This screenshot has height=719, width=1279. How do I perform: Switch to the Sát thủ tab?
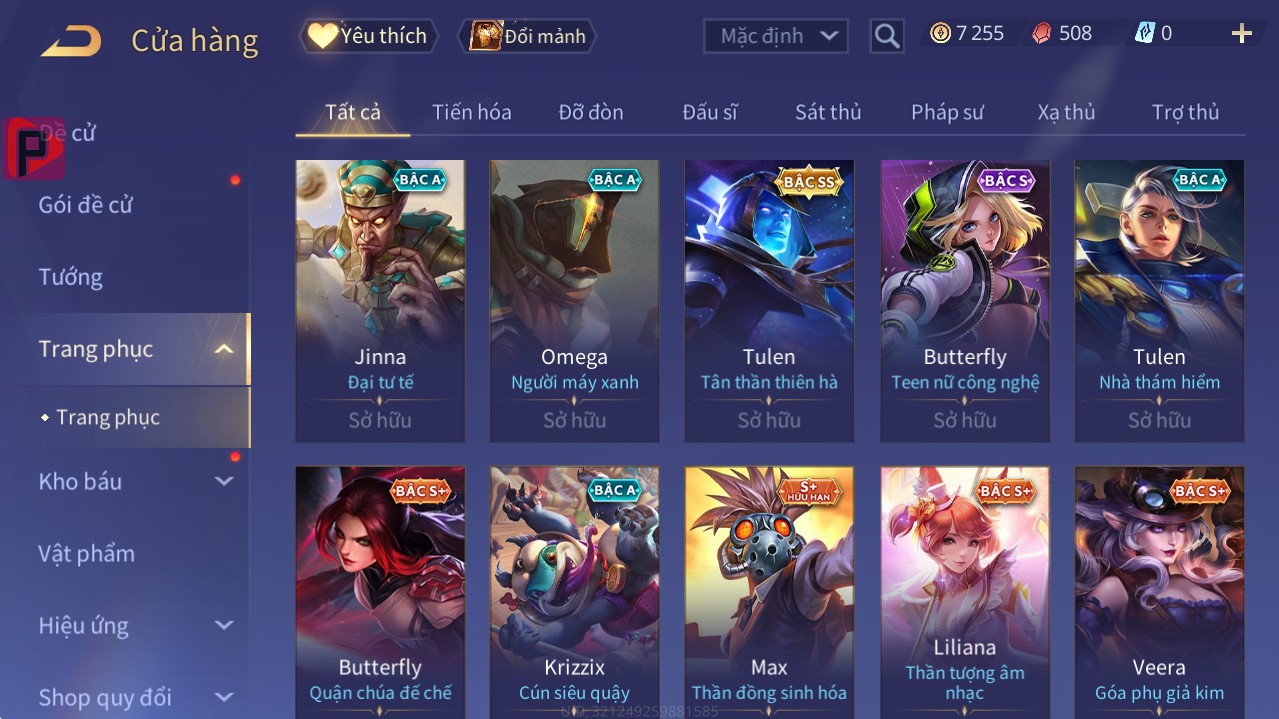pyautogui.click(x=828, y=112)
